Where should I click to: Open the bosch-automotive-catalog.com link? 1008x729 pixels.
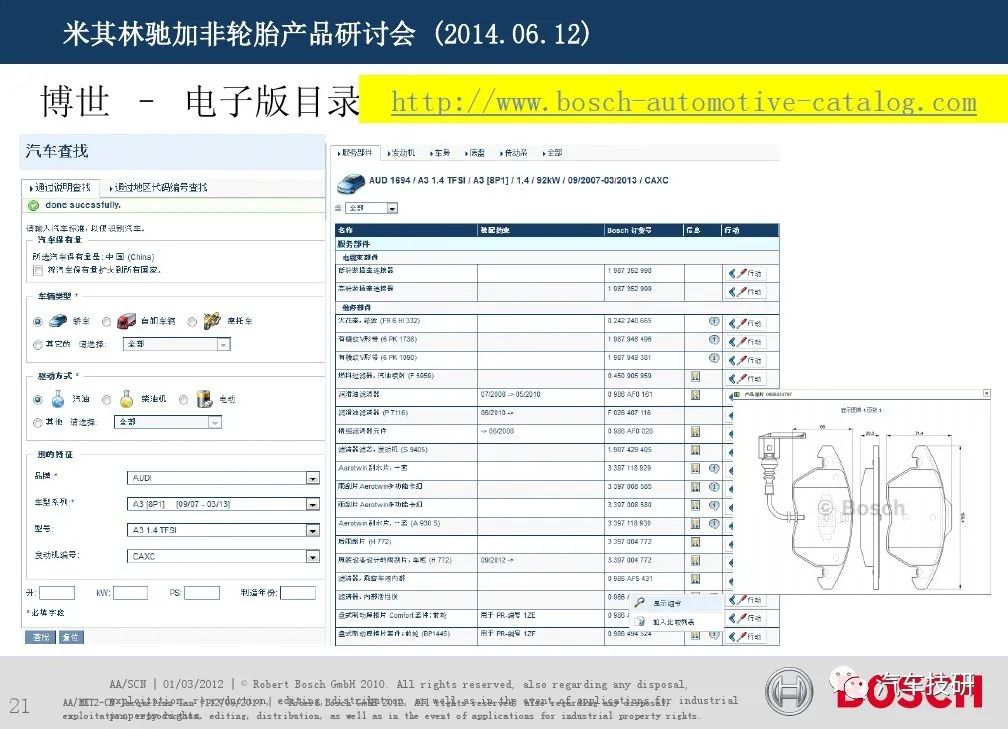(x=683, y=103)
